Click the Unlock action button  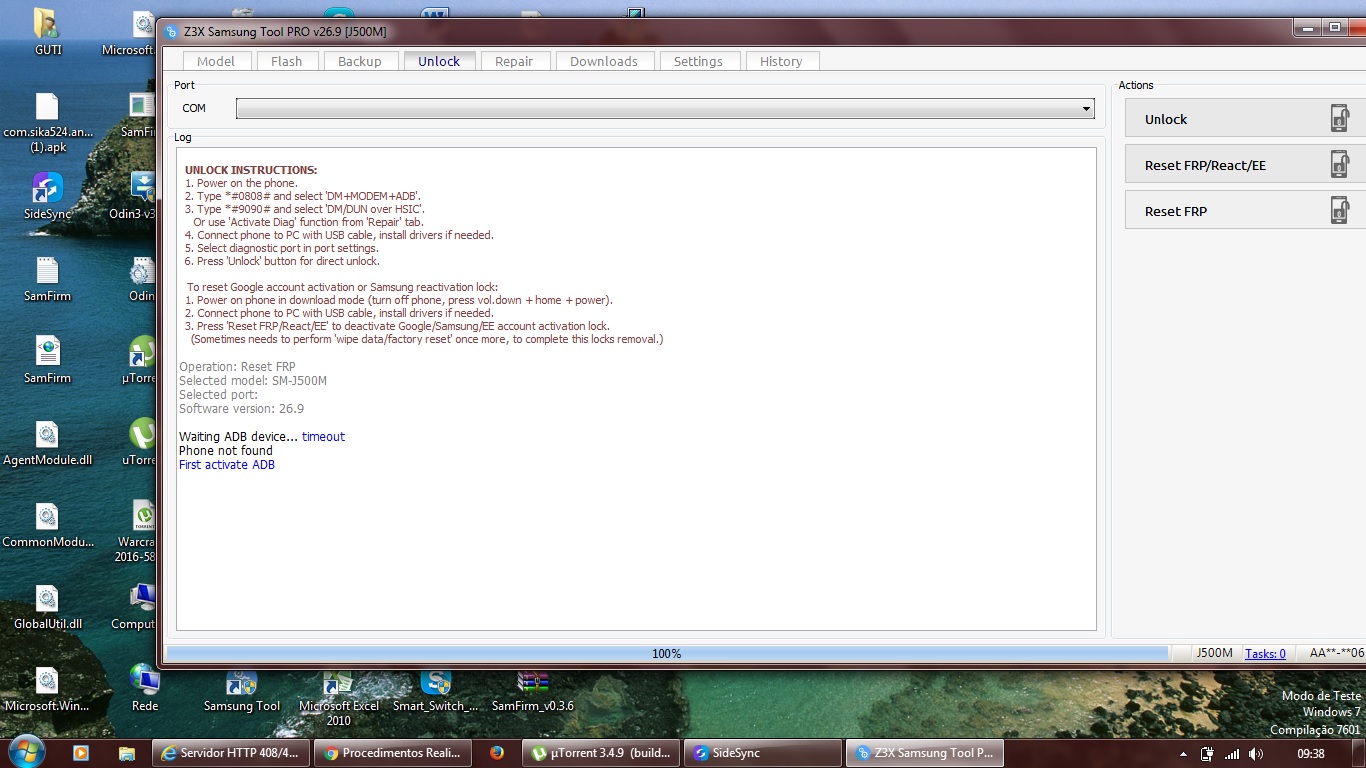(x=1245, y=118)
